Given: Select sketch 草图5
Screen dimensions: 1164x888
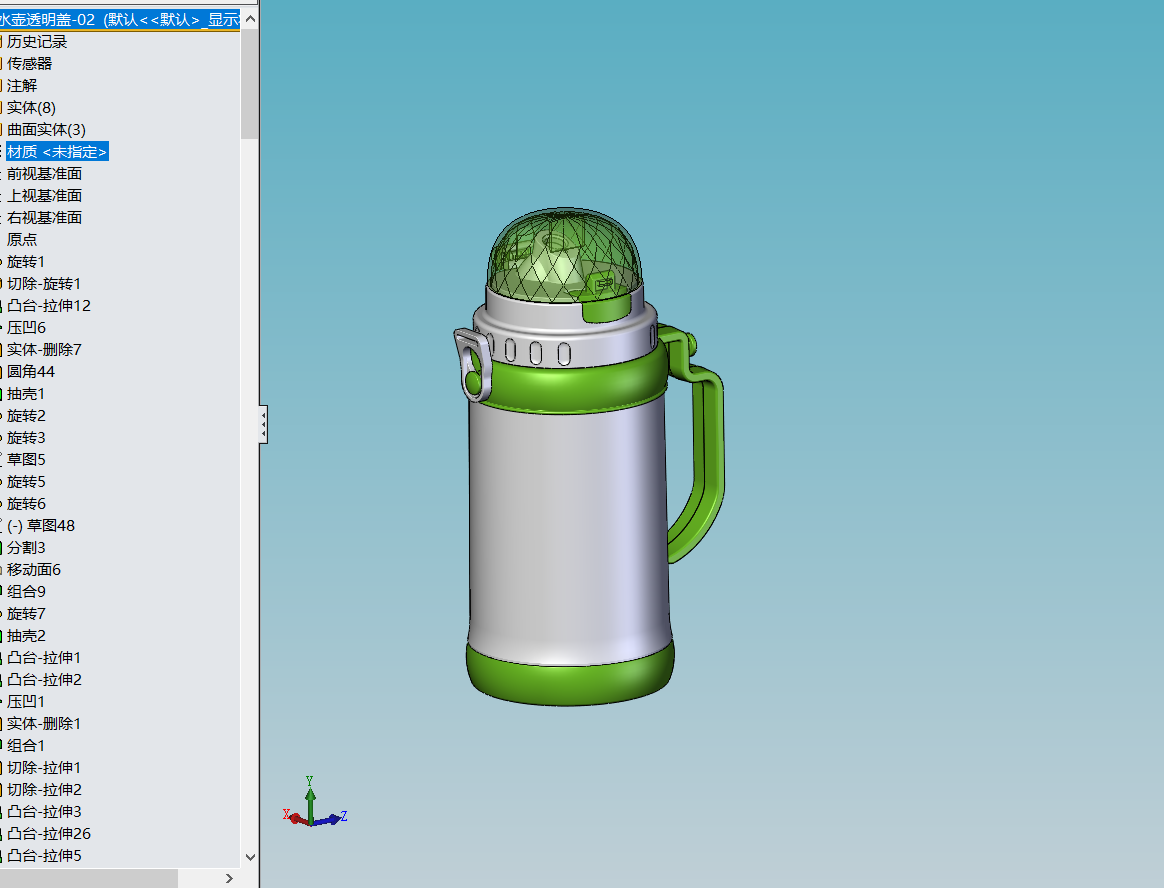Looking at the screenshot, I should 26,460.
